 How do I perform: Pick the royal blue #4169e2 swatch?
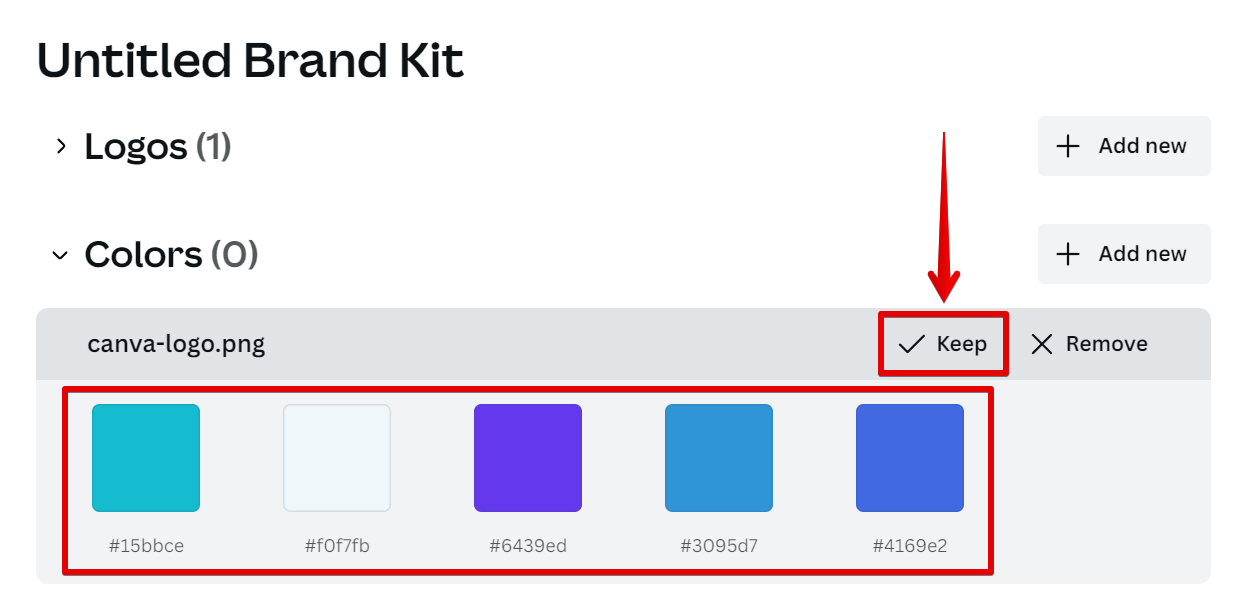coord(910,458)
